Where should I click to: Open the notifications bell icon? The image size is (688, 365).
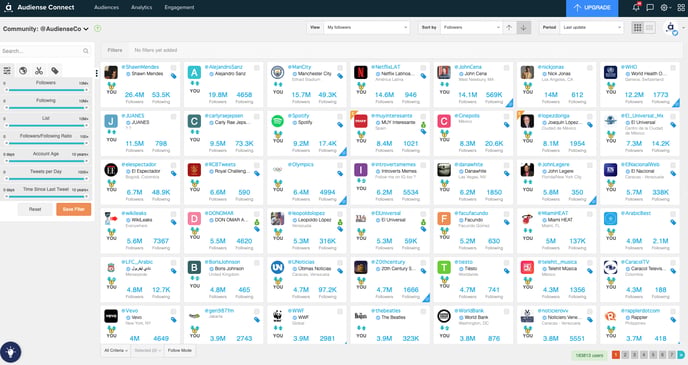(636, 7)
